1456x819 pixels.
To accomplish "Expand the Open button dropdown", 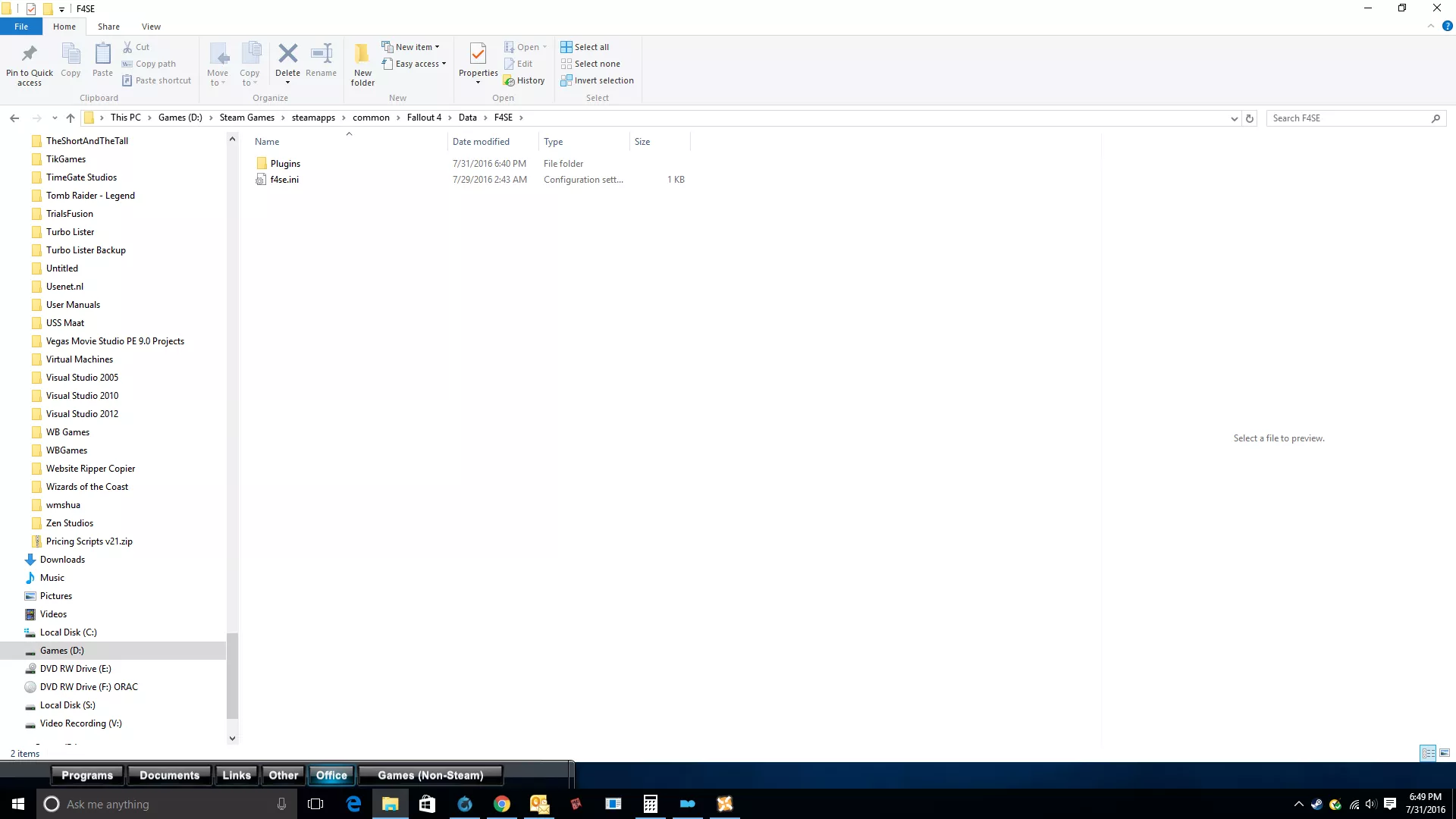I will pyautogui.click(x=544, y=47).
